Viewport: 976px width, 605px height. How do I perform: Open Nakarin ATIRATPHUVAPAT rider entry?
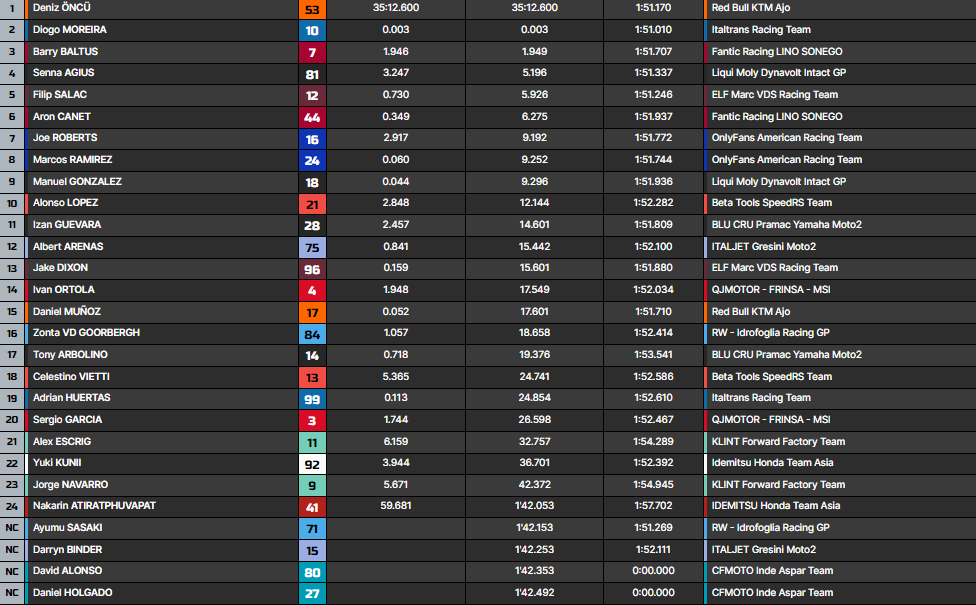(94, 506)
